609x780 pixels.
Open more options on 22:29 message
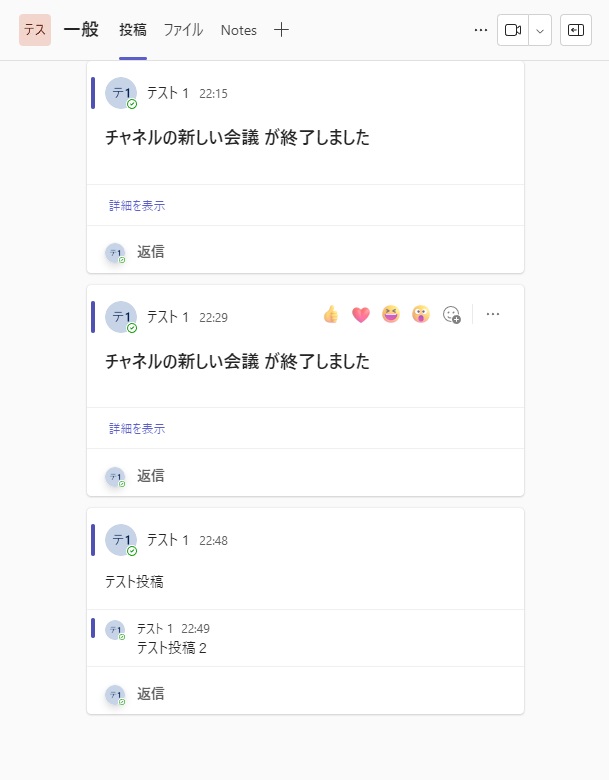click(x=493, y=314)
